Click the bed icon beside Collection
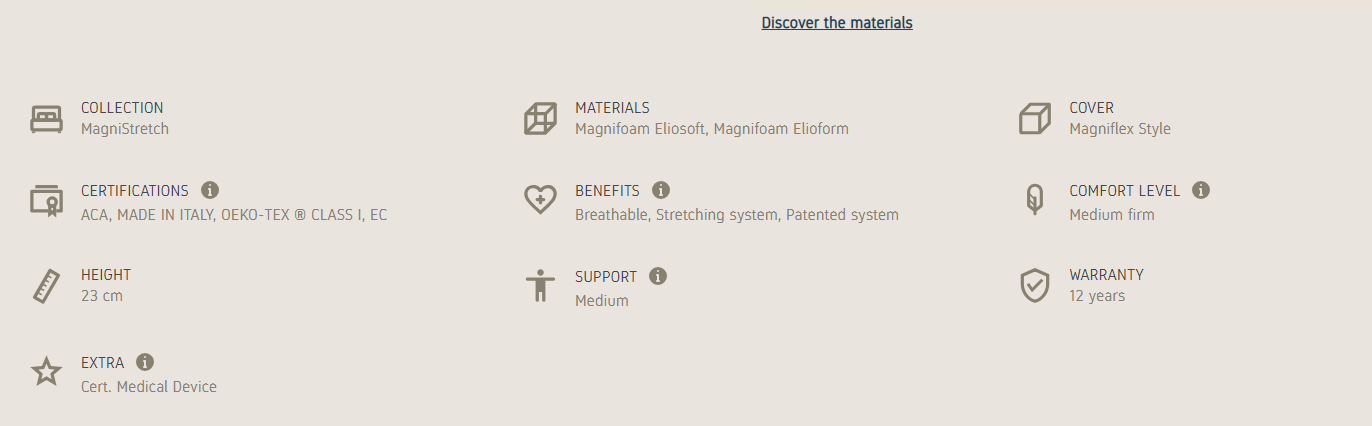The image size is (1372, 426). coord(46,119)
